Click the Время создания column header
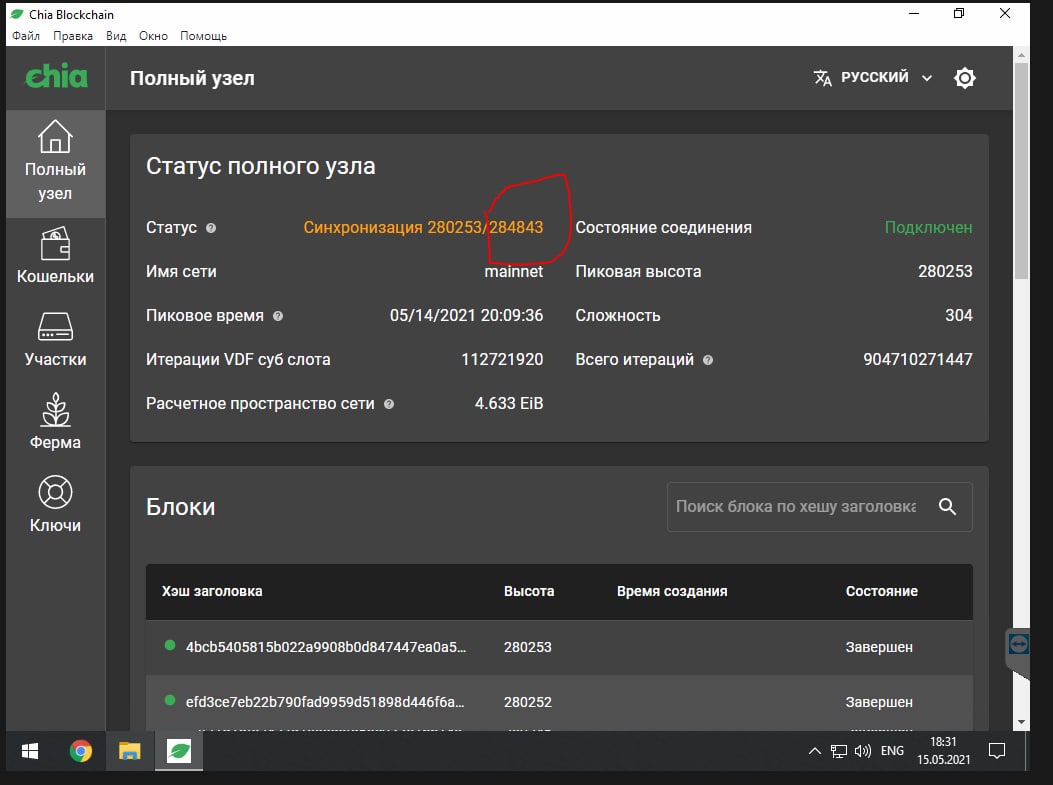This screenshot has height=785, width=1053. coord(672,591)
